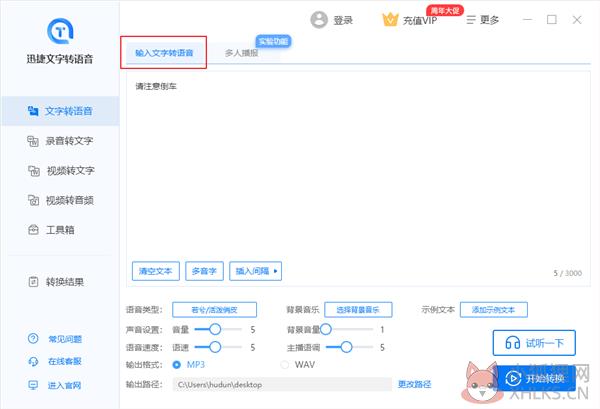Click 选择背景音乐 button
This screenshot has height=409, width=600.
[358, 310]
